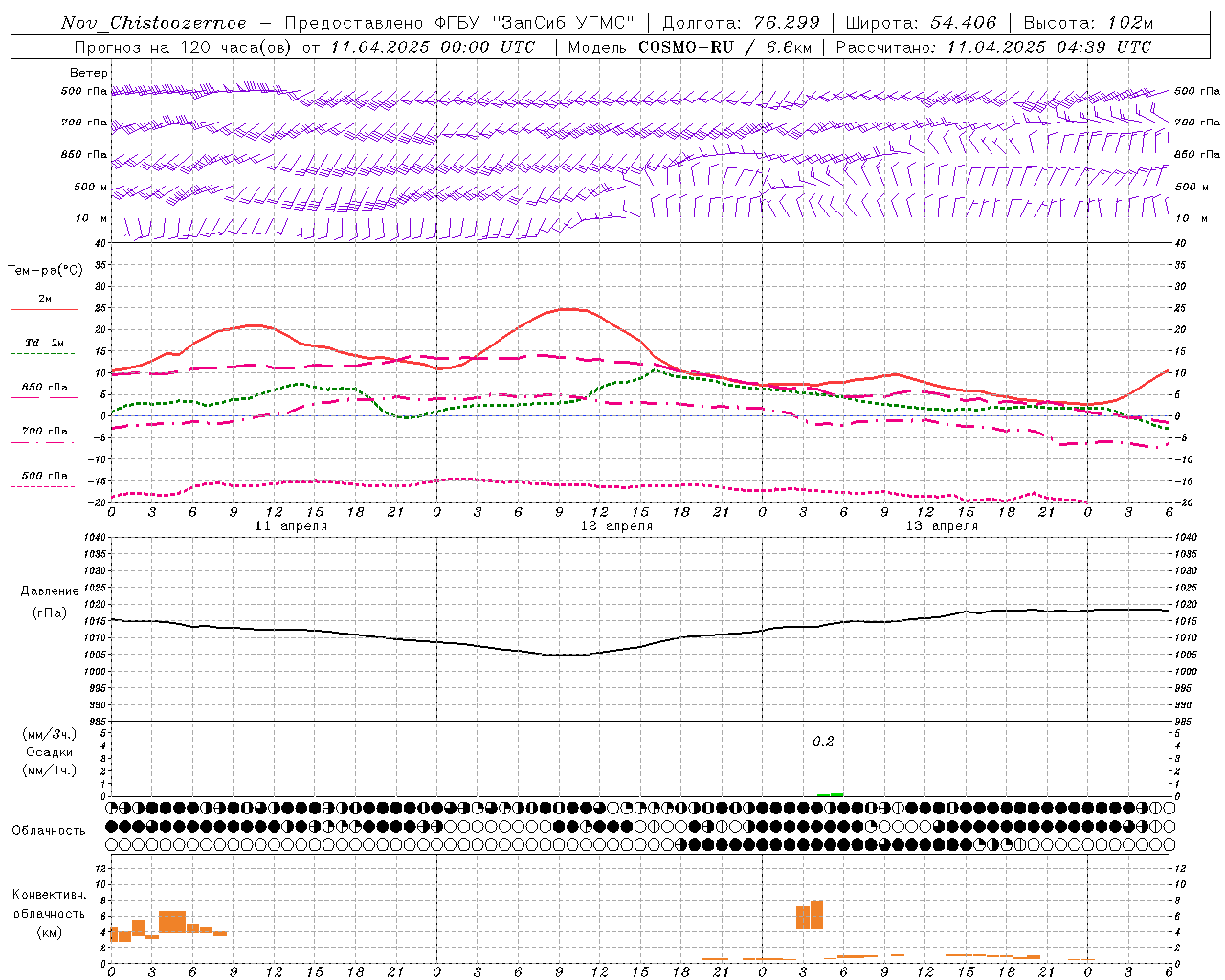Click the Td 2м legend label
The image size is (1225, 980).
[45, 343]
